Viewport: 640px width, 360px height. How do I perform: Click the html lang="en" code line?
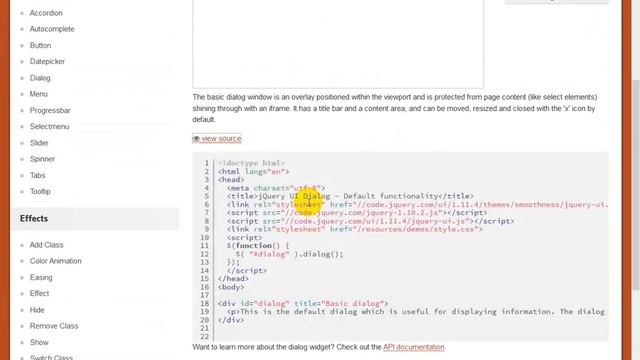pyautogui.click(x=253, y=171)
